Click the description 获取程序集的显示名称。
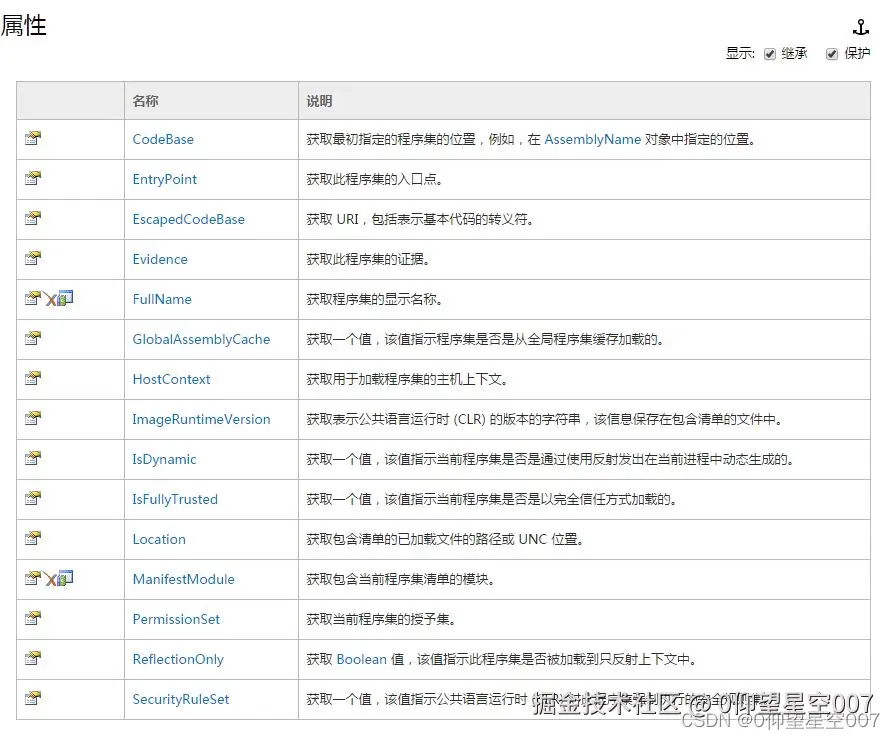895x739 pixels. click(374, 299)
